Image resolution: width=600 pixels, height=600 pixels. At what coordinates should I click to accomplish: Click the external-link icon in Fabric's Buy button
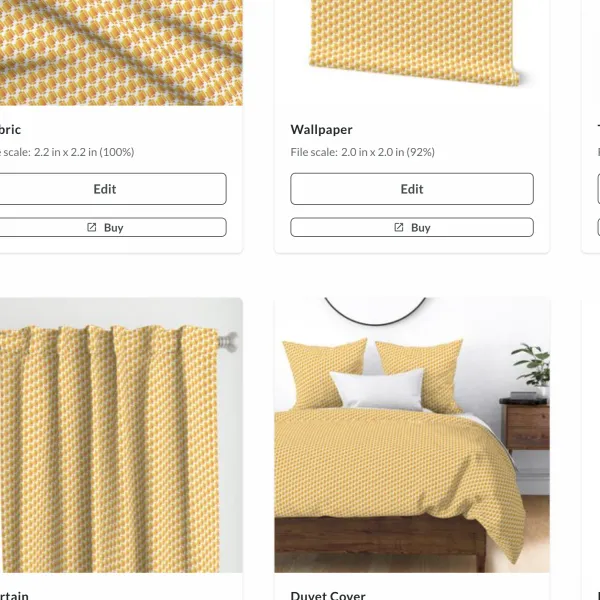pyautogui.click(x=91, y=227)
